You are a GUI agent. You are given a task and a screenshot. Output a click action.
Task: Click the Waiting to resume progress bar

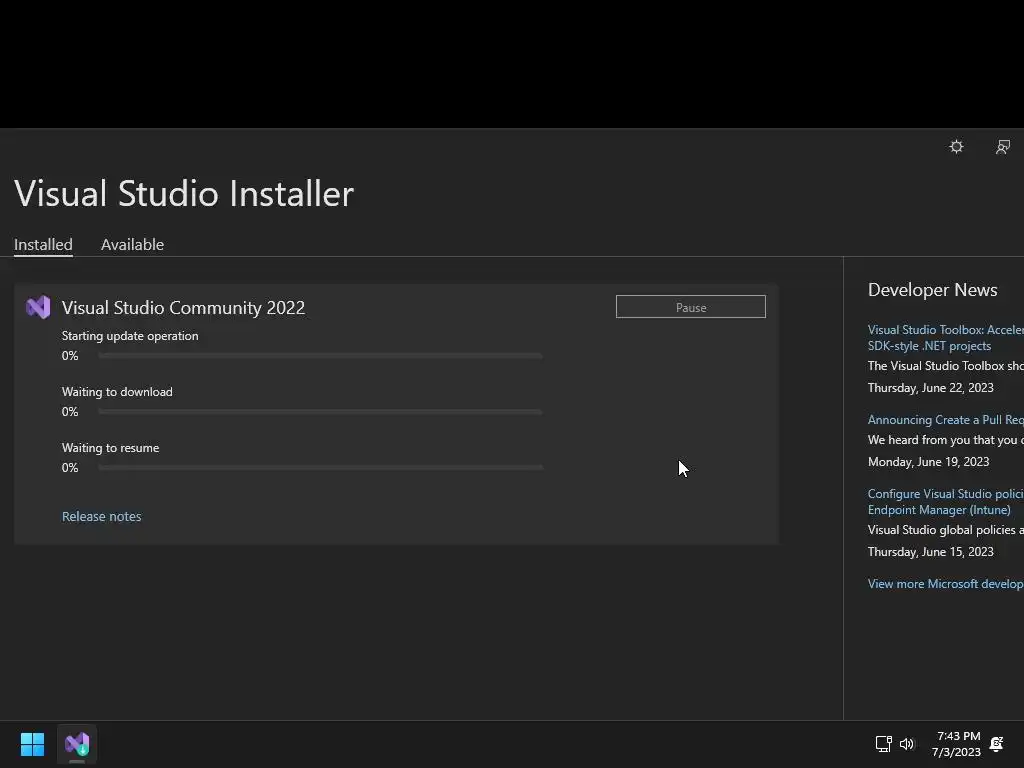coord(320,468)
